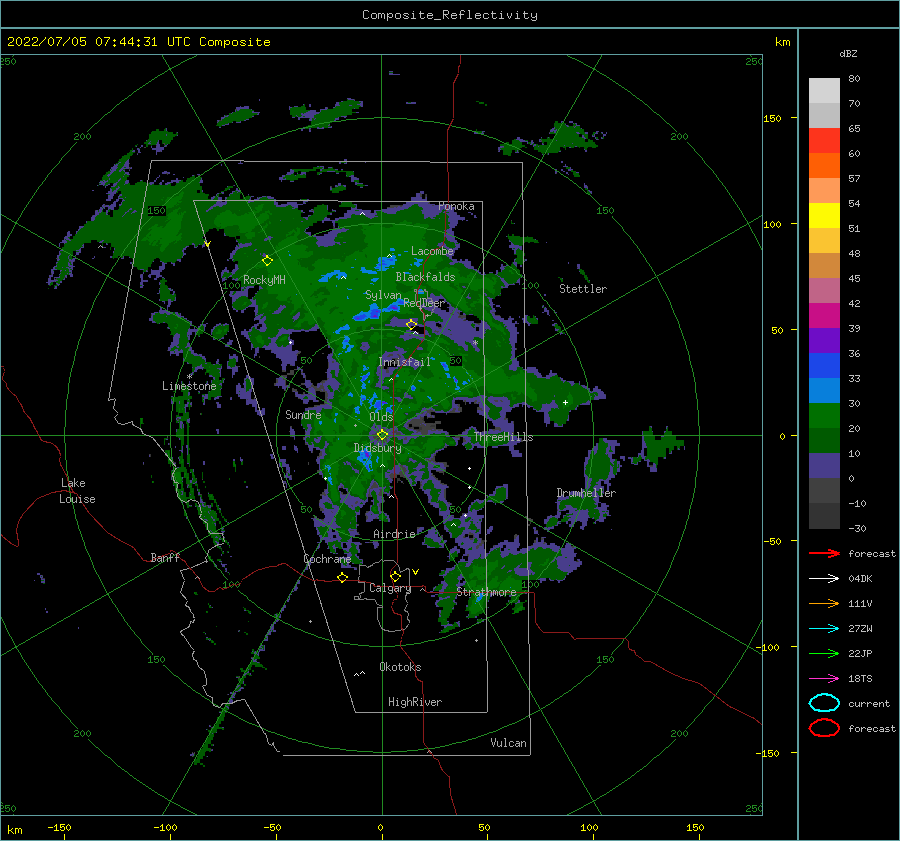900x841 pixels.
Task: Click yellow V marker right of Calgary diamond
Action: coord(415,572)
